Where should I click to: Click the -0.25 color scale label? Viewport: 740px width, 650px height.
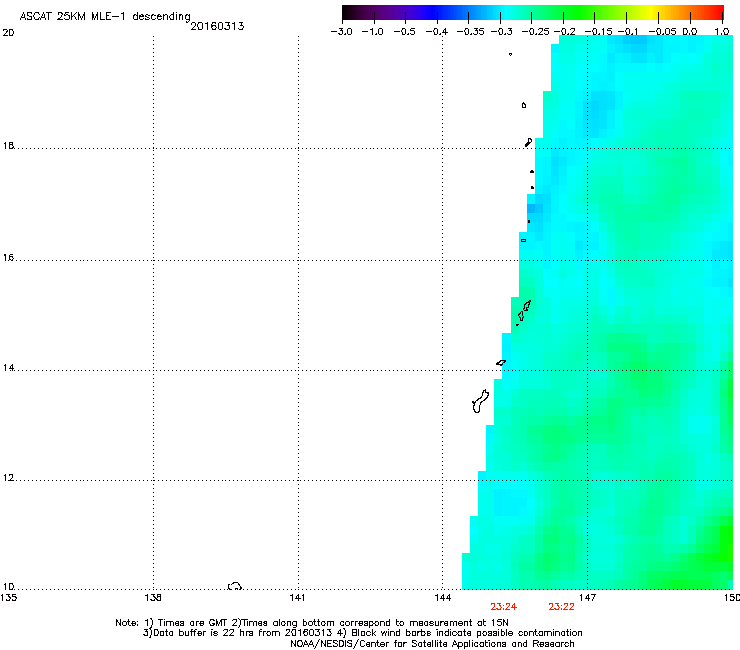535,32
